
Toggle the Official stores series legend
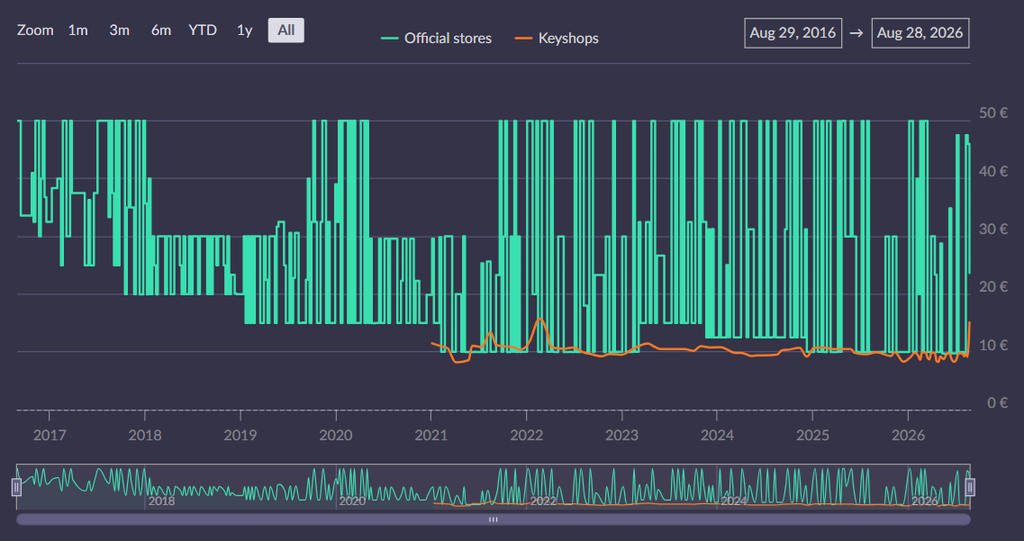tap(436, 38)
